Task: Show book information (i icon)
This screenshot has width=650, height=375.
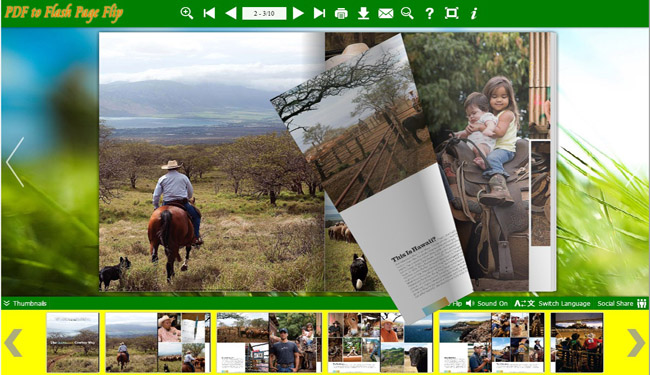Action: 473,13
